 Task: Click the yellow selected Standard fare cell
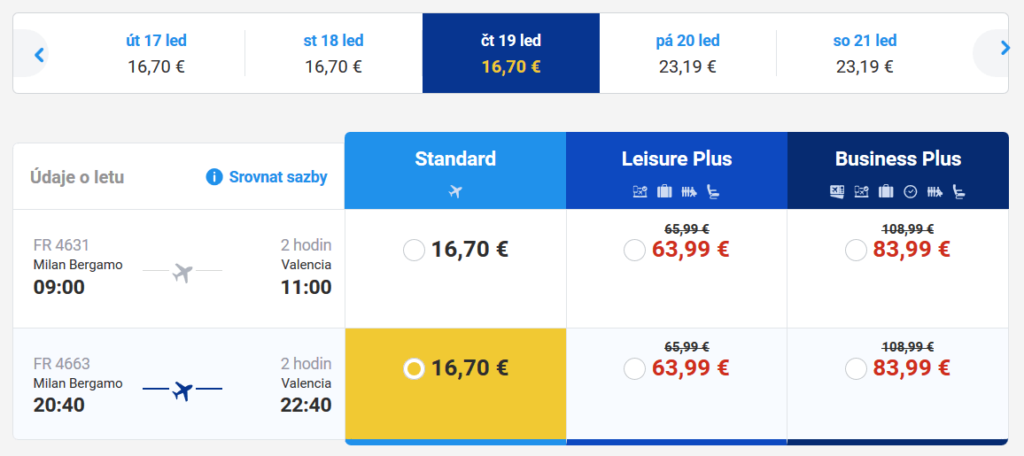[456, 383]
